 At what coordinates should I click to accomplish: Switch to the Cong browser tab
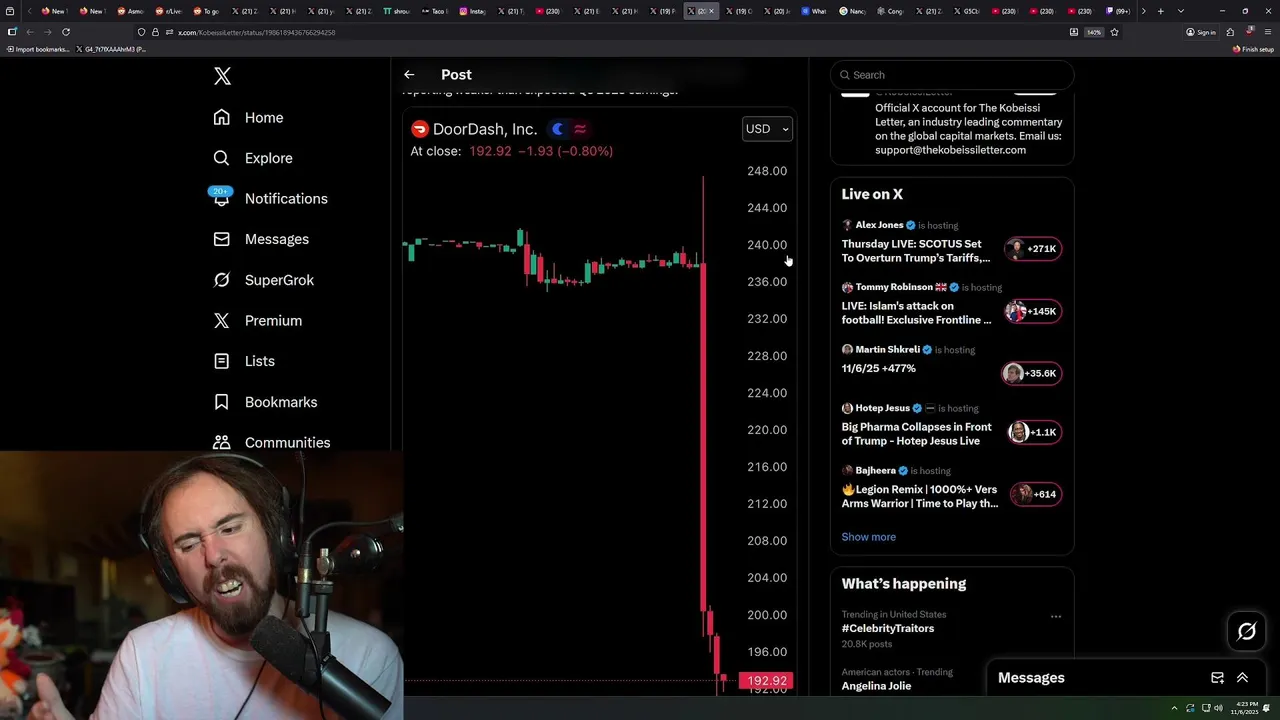pos(890,11)
